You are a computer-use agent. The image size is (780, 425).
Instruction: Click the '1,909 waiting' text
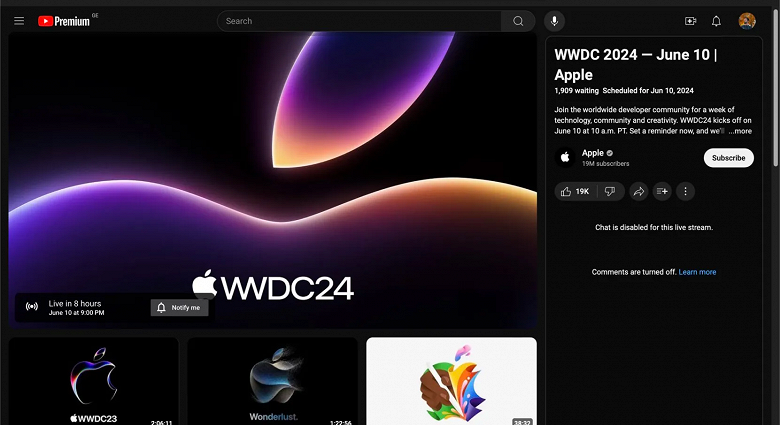[577, 91]
